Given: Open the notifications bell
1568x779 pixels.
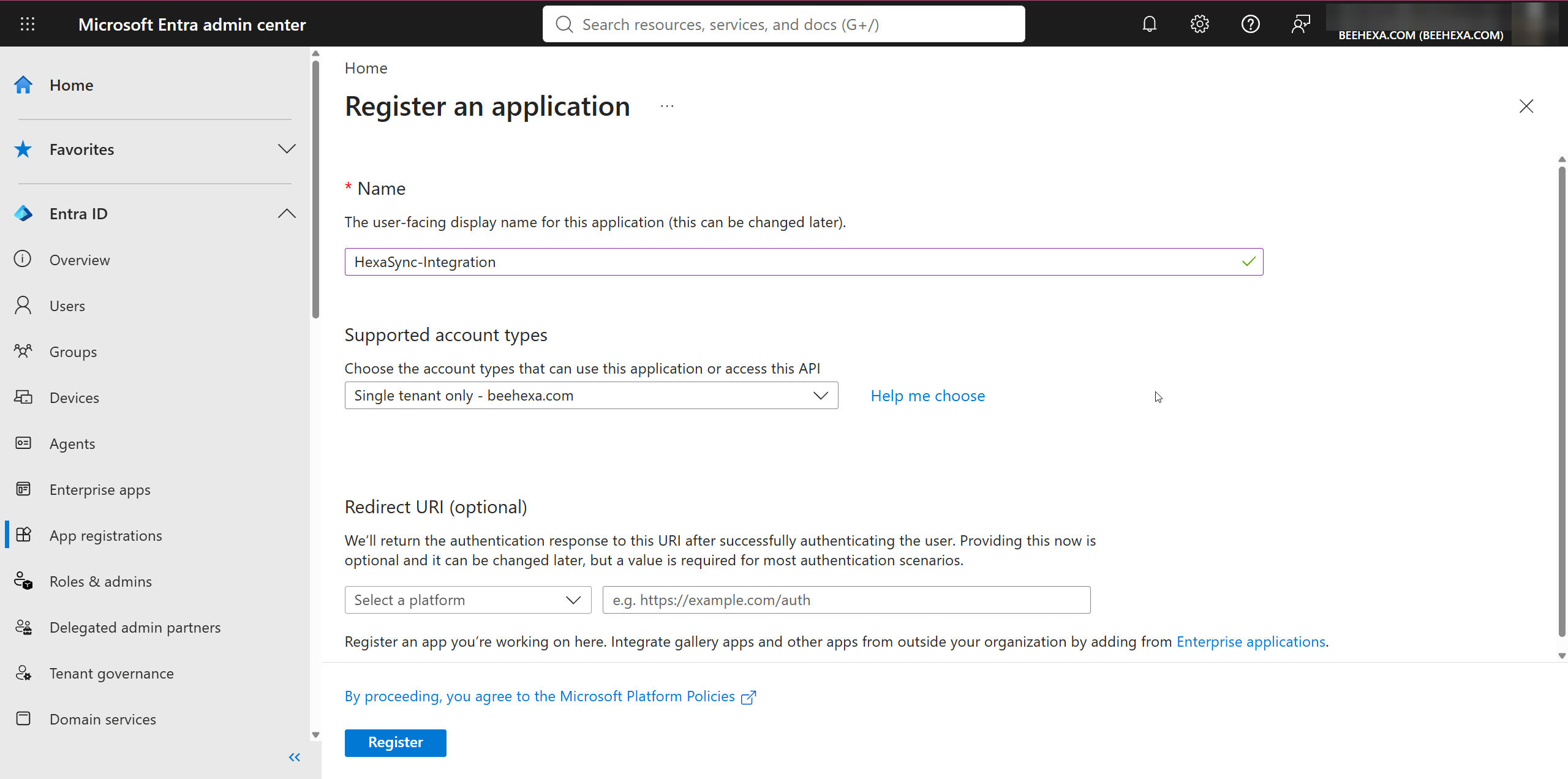Looking at the screenshot, I should tap(1150, 24).
